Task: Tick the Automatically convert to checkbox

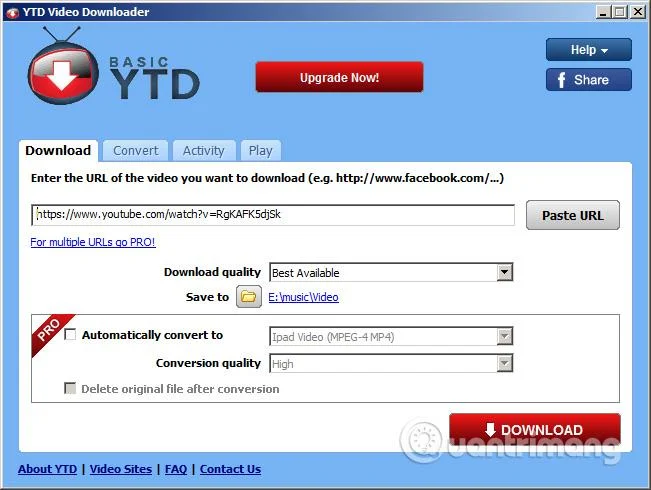Action: coord(70,334)
